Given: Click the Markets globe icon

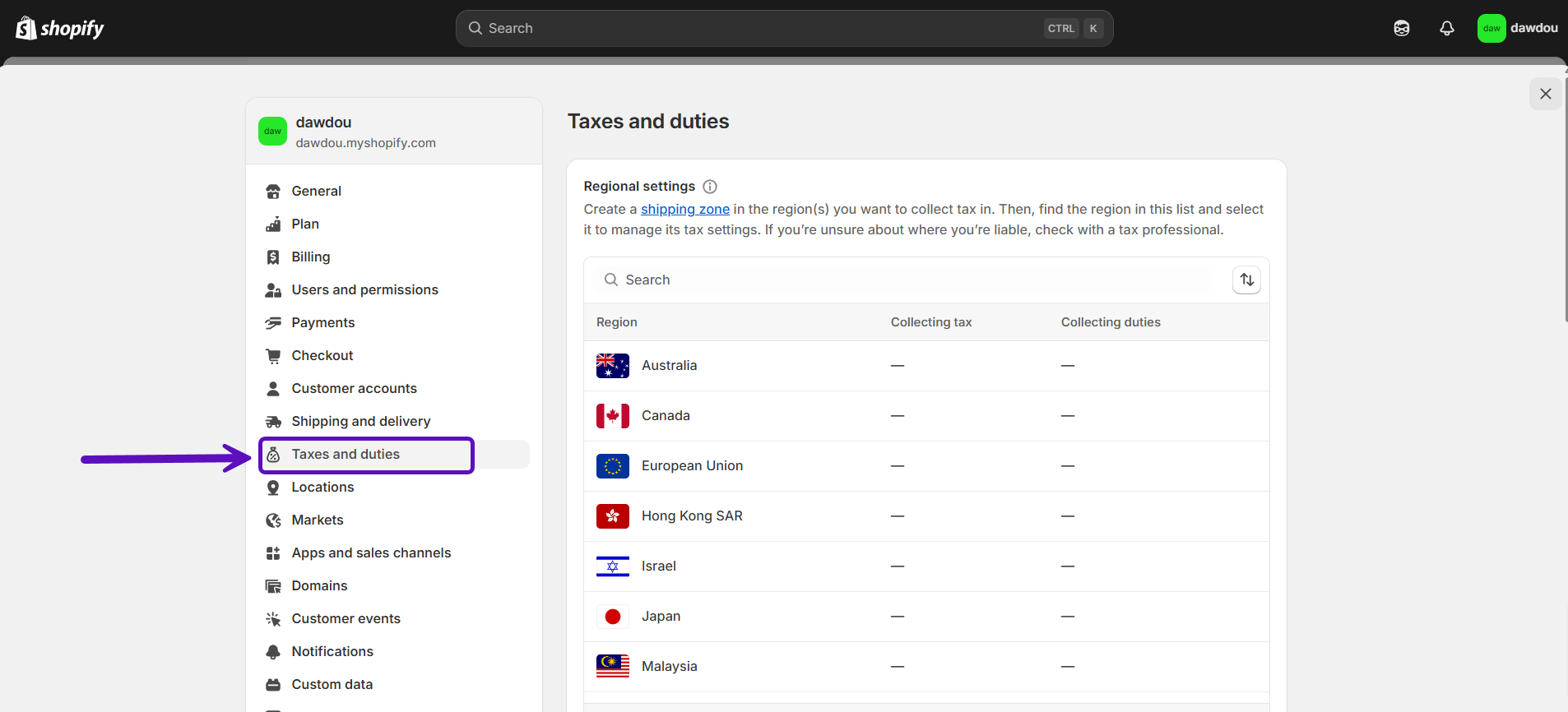Looking at the screenshot, I should [273, 520].
